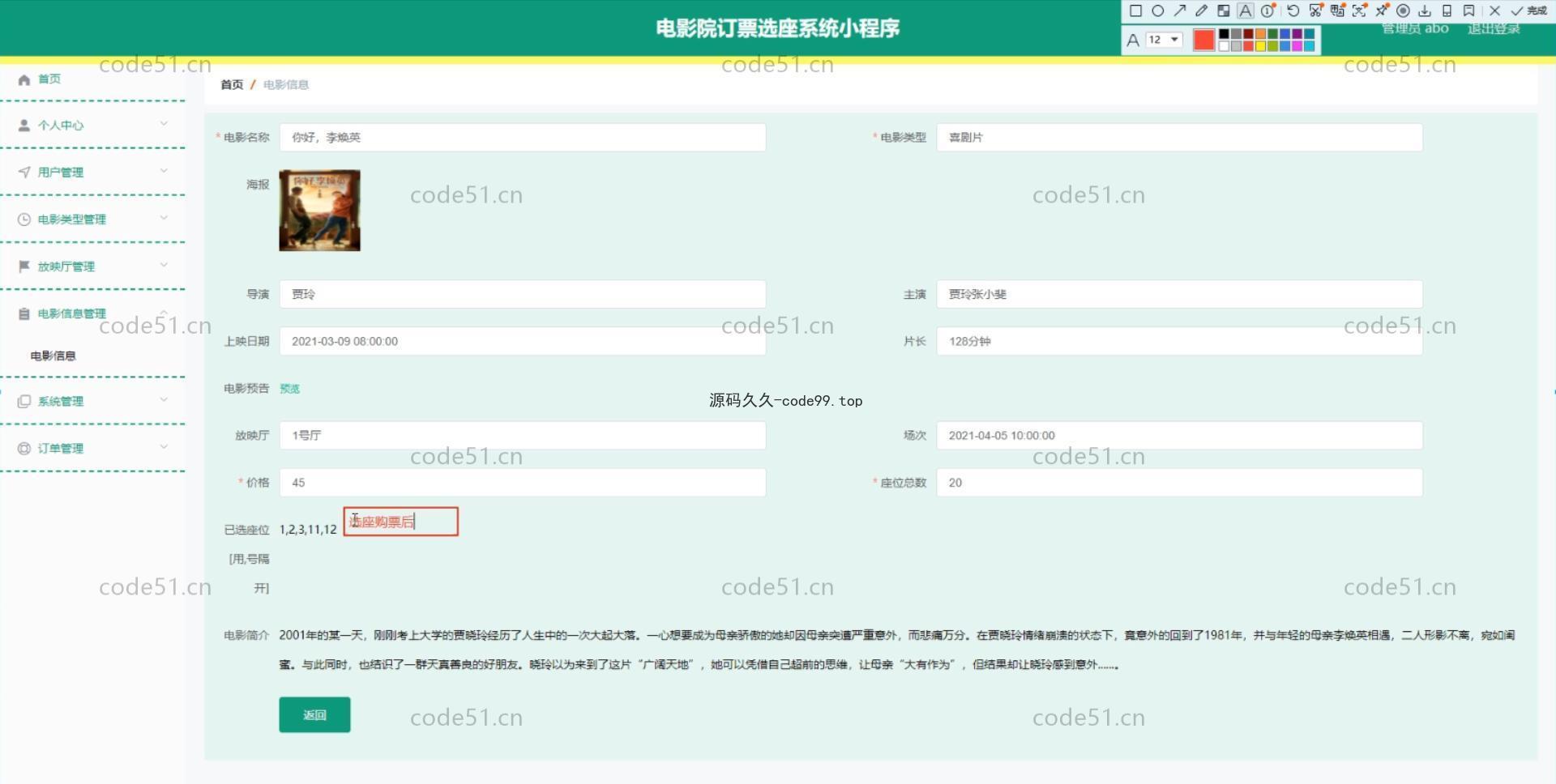The width and height of the screenshot is (1556, 784).
Task: Undo the last annotation
Action: point(1293,11)
